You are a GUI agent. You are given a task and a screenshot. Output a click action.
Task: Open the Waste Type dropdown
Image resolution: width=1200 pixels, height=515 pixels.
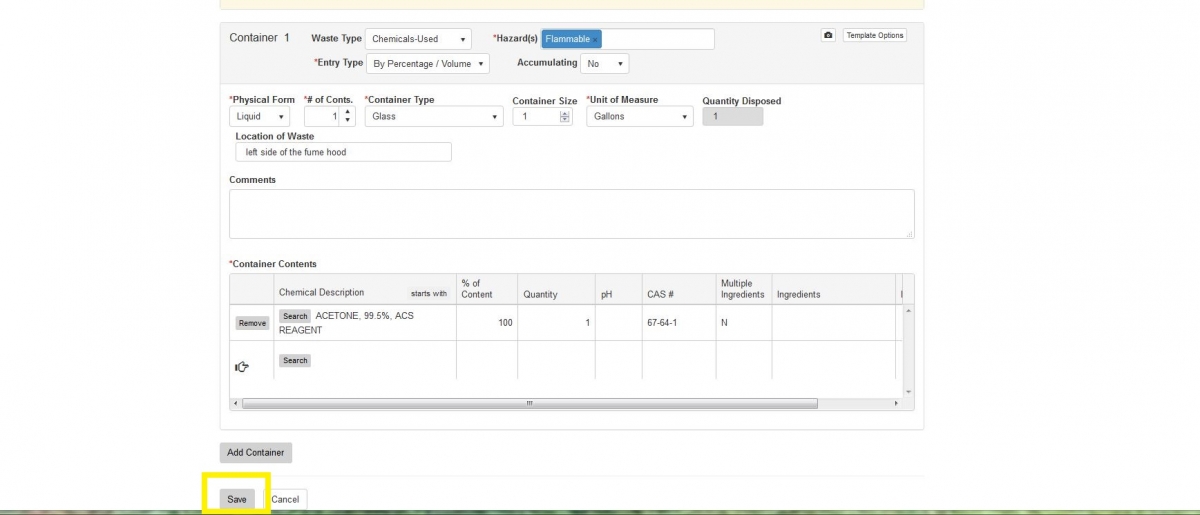point(417,39)
